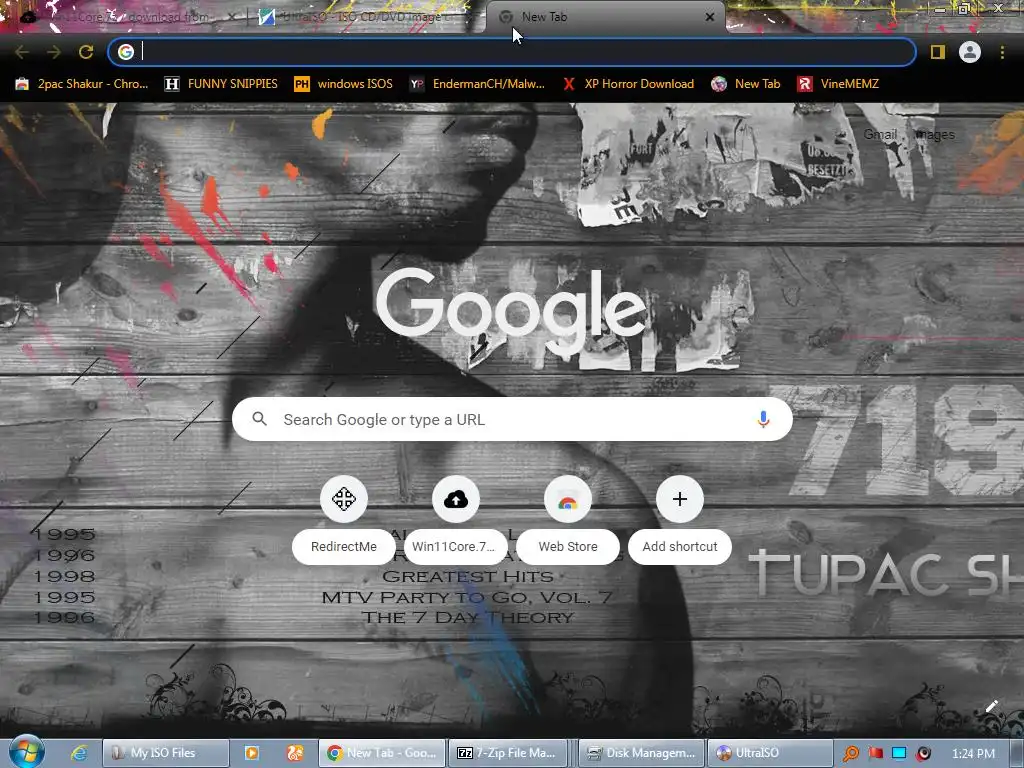Screen dimensions: 1024x768
Task: Open the clock showing 1:24 PM
Action: pos(973,754)
